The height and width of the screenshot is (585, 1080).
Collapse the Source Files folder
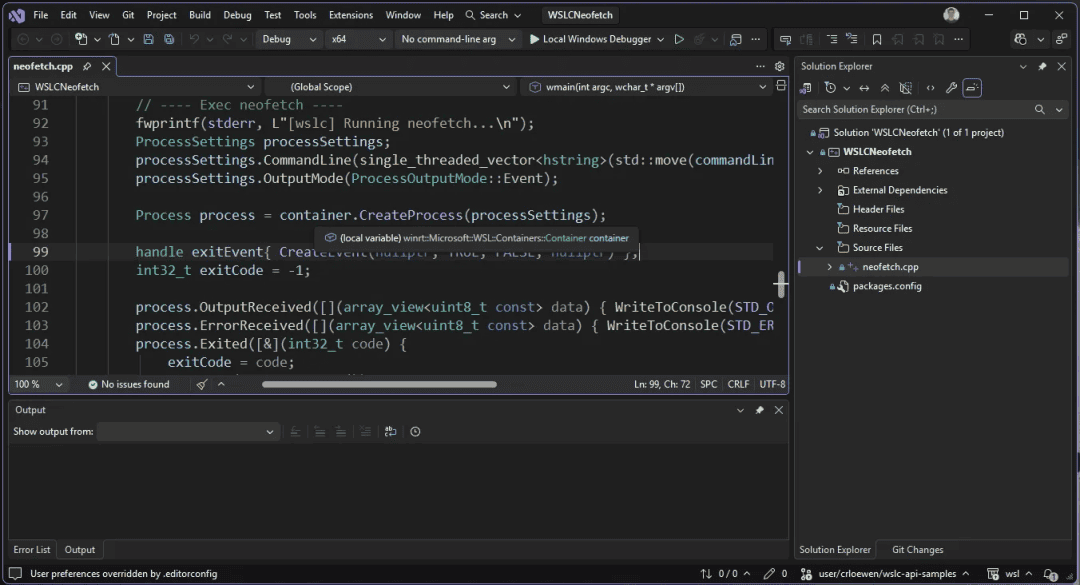[x=820, y=248]
